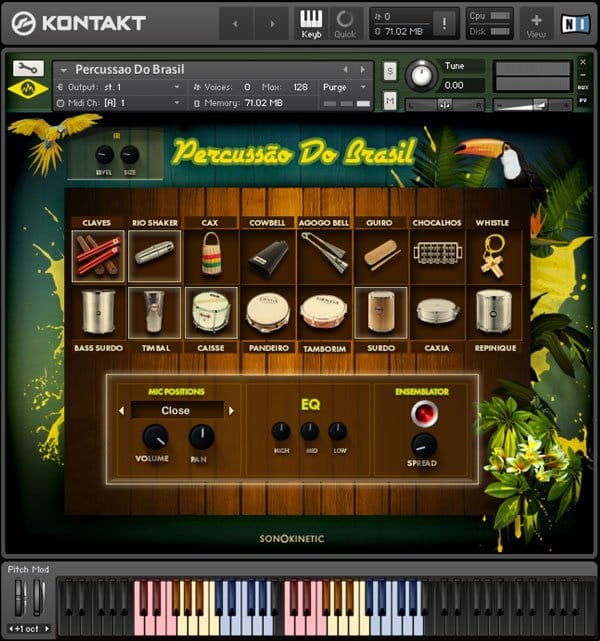Toggle the red Ensemblator button

point(425,412)
